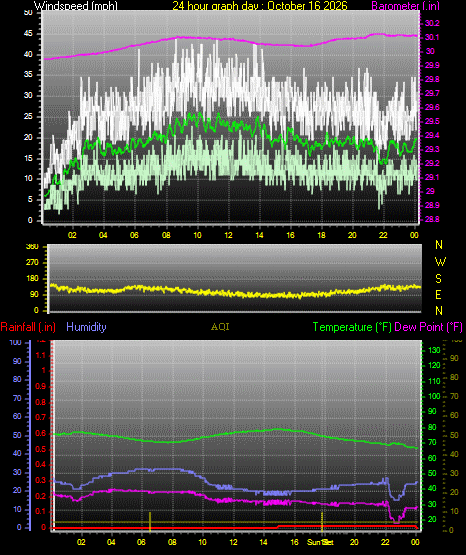Click the S compass direction label
The height and width of the screenshot is (555, 466).
point(439,279)
